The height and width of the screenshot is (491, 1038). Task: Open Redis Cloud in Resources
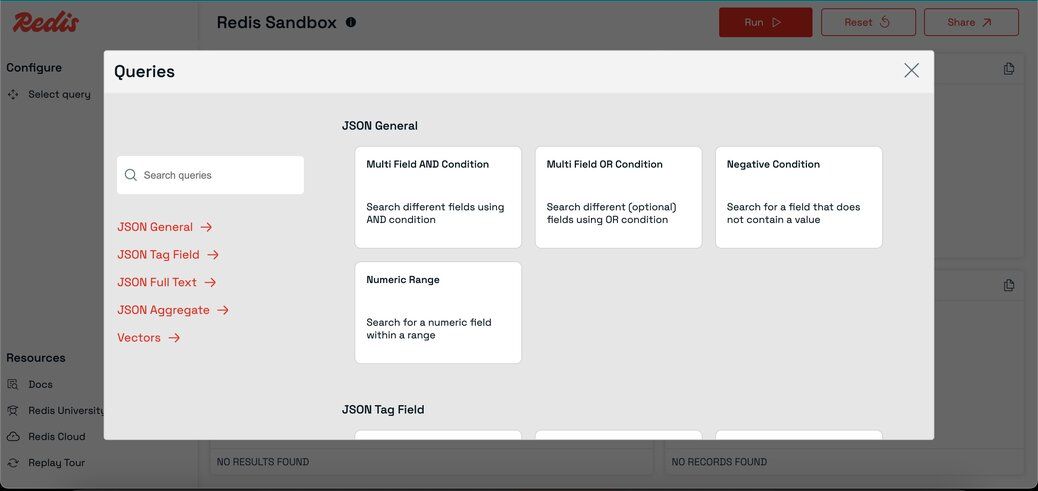point(57,437)
